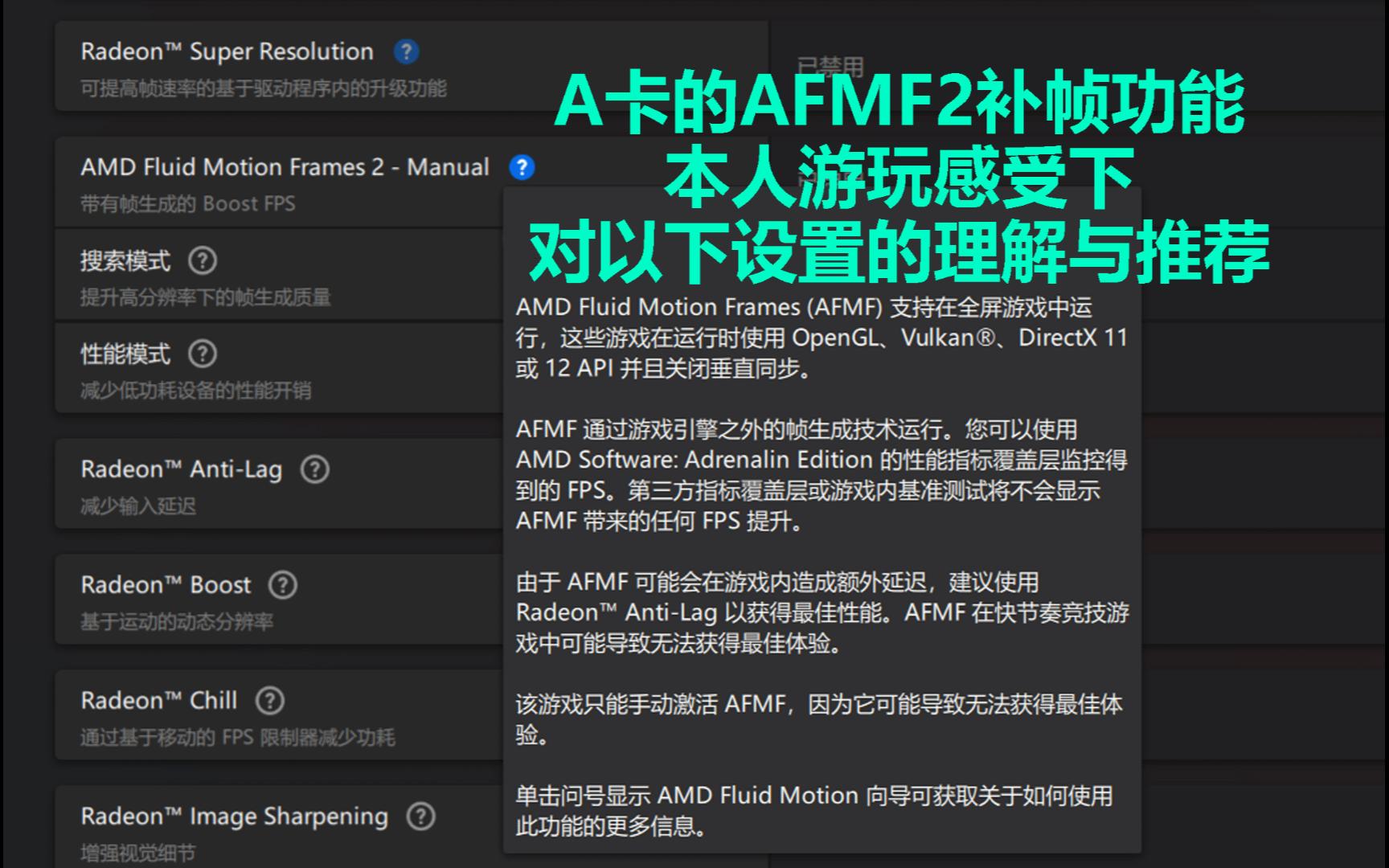This screenshot has width=1389, height=868.
Task: Click tooltip paragraph starting 该游戏只能手动激活 AFMF
Action: [819, 719]
